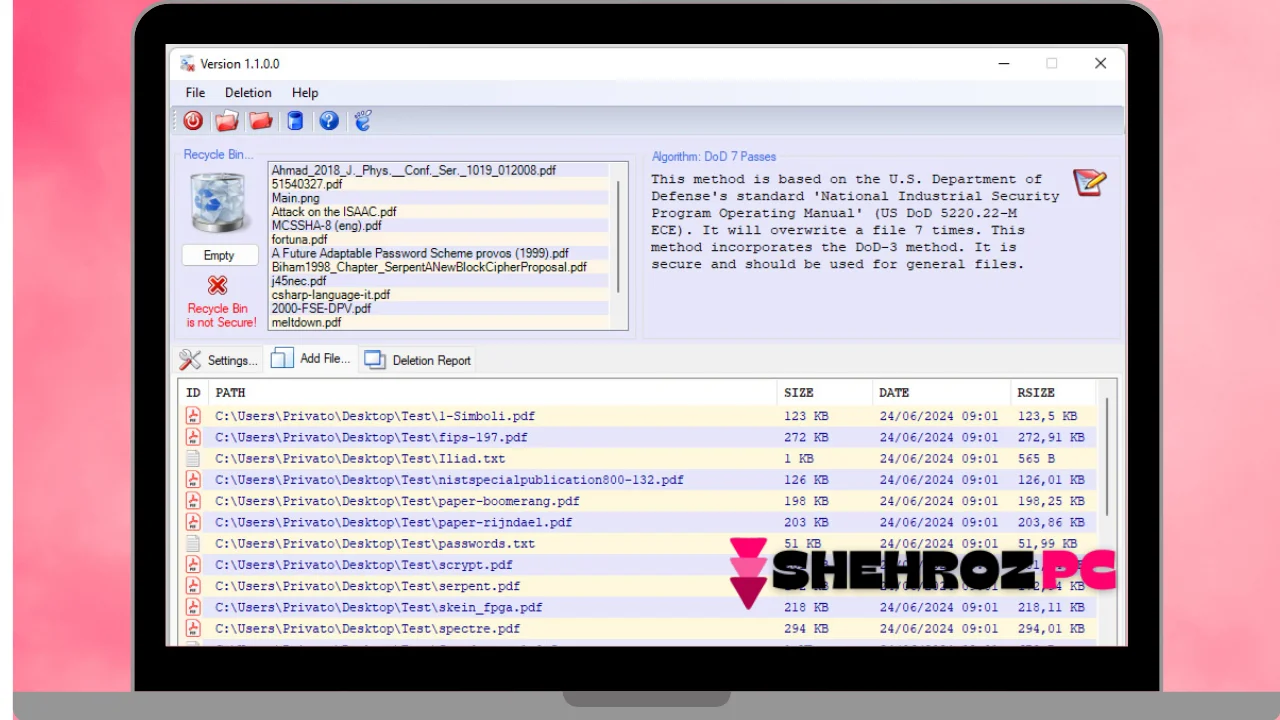1280x720 pixels.
Task: Click path of Test\Iliad.txt row
Action: [x=360, y=459]
